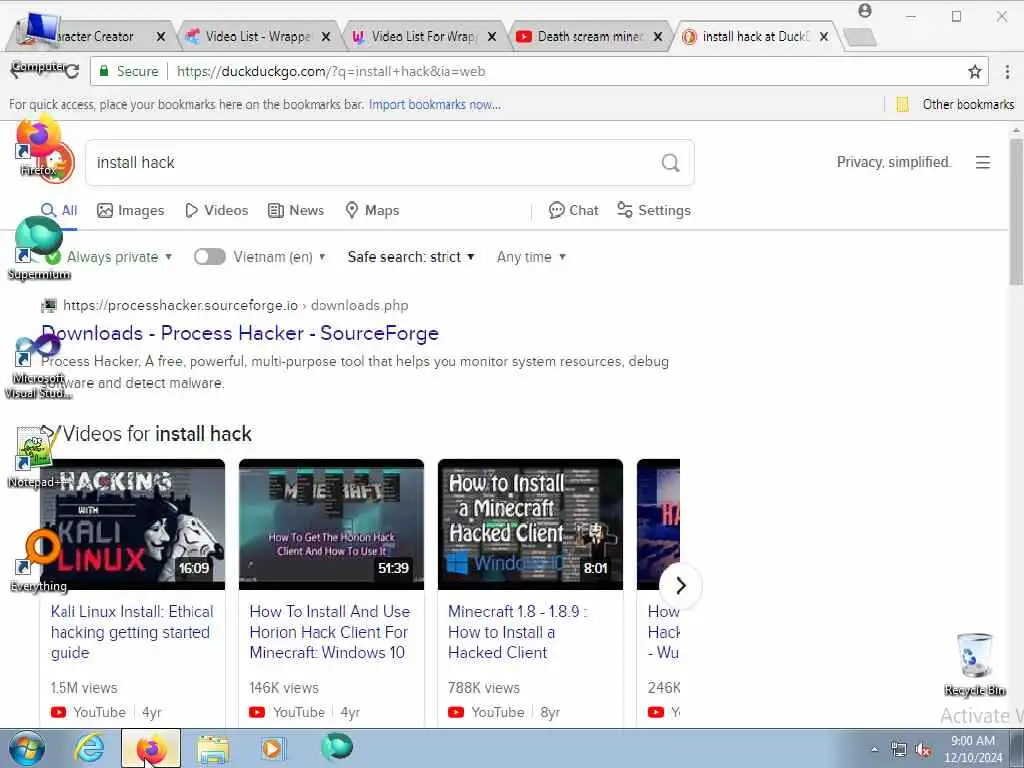Click the muted volume tray icon
This screenshot has height=768, width=1024.
coord(923,750)
